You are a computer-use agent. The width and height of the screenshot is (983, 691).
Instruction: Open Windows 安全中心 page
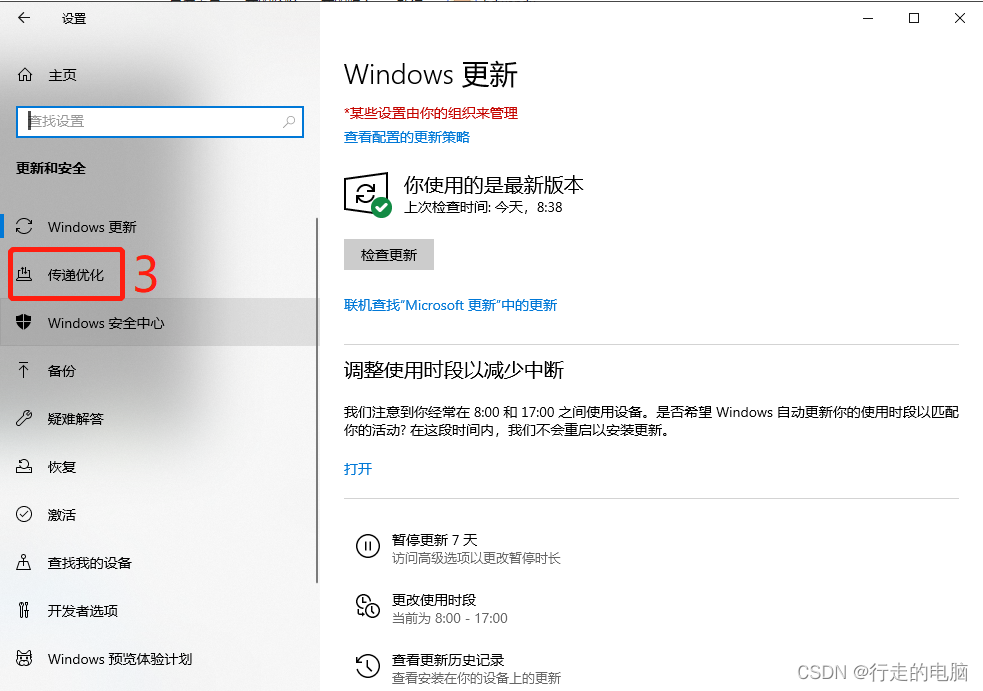click(x=159, y=322)
